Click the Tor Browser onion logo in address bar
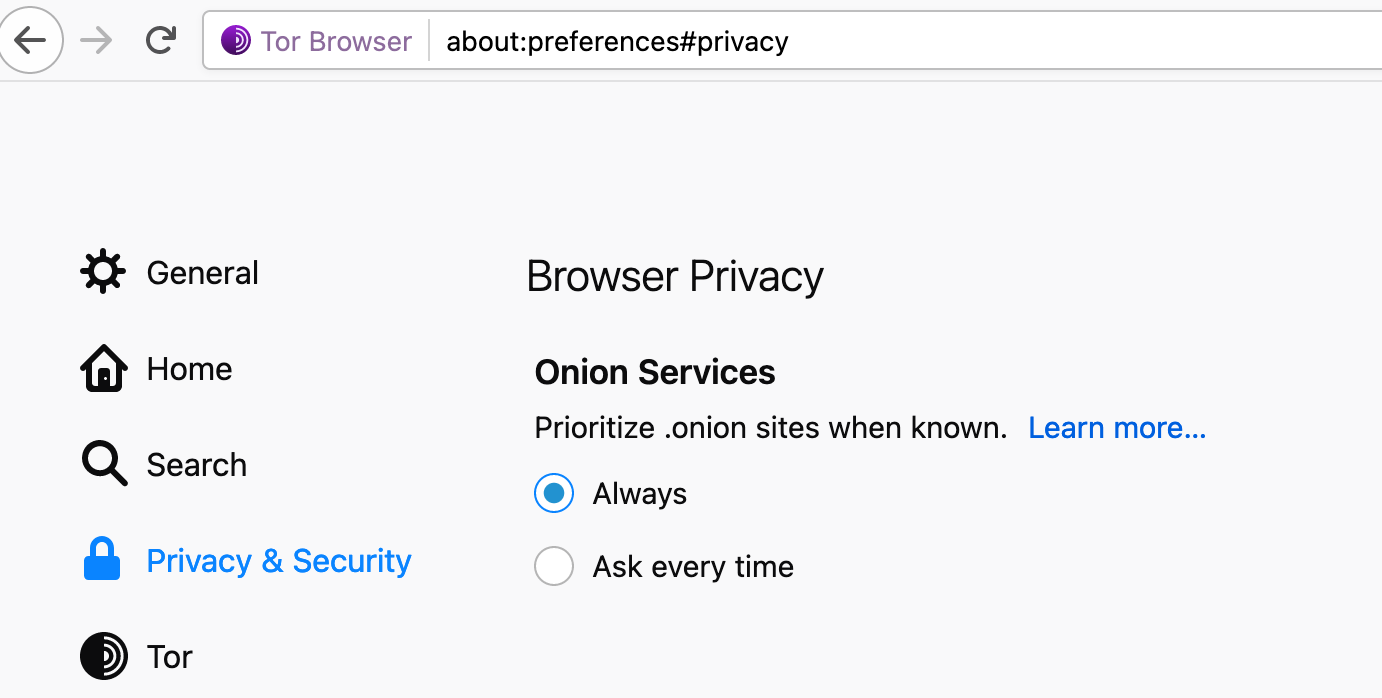Image resolution: width=1382 pixels, height=698 pixels. tap(235, 40)
